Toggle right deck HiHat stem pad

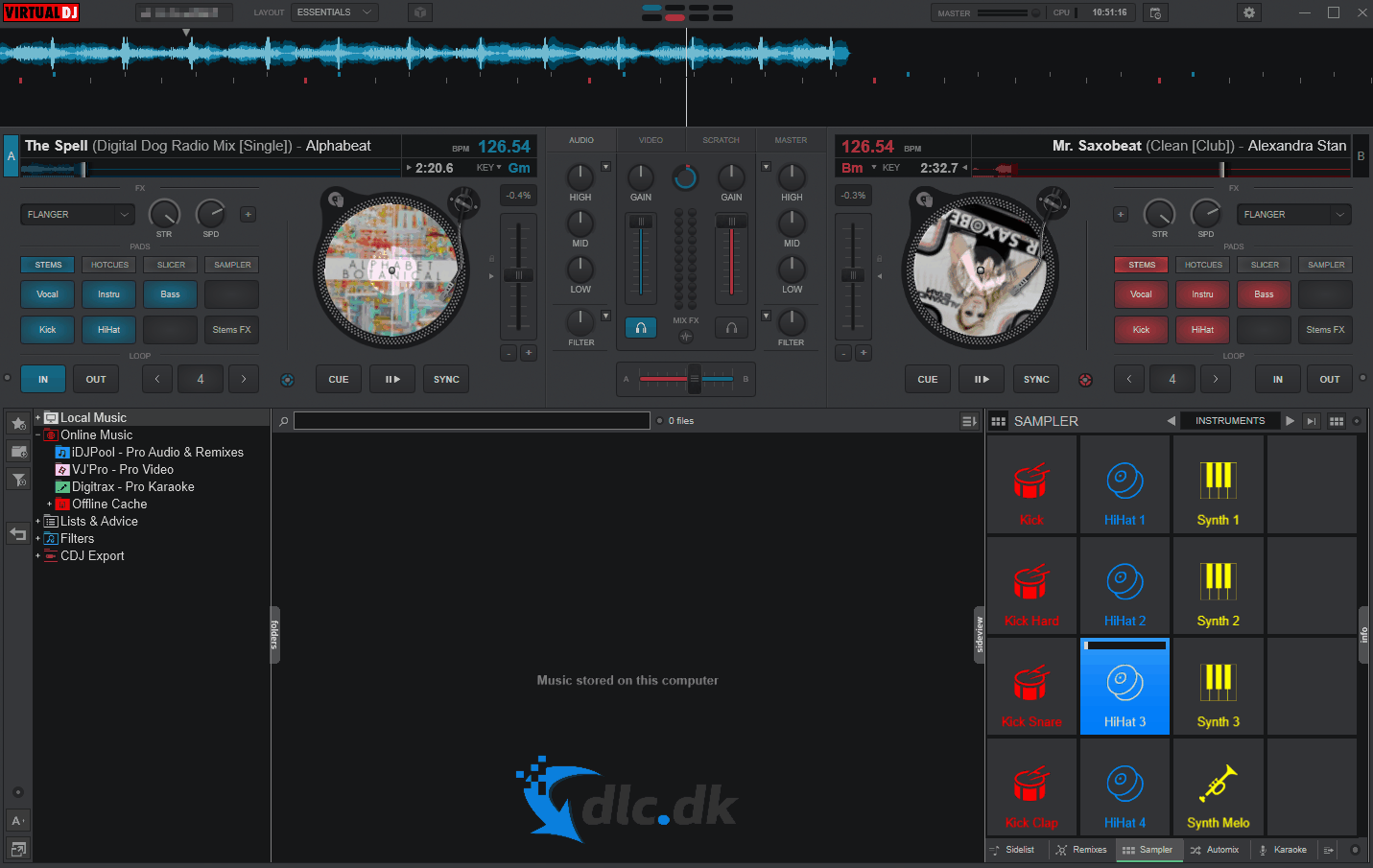click(1202, 330)
